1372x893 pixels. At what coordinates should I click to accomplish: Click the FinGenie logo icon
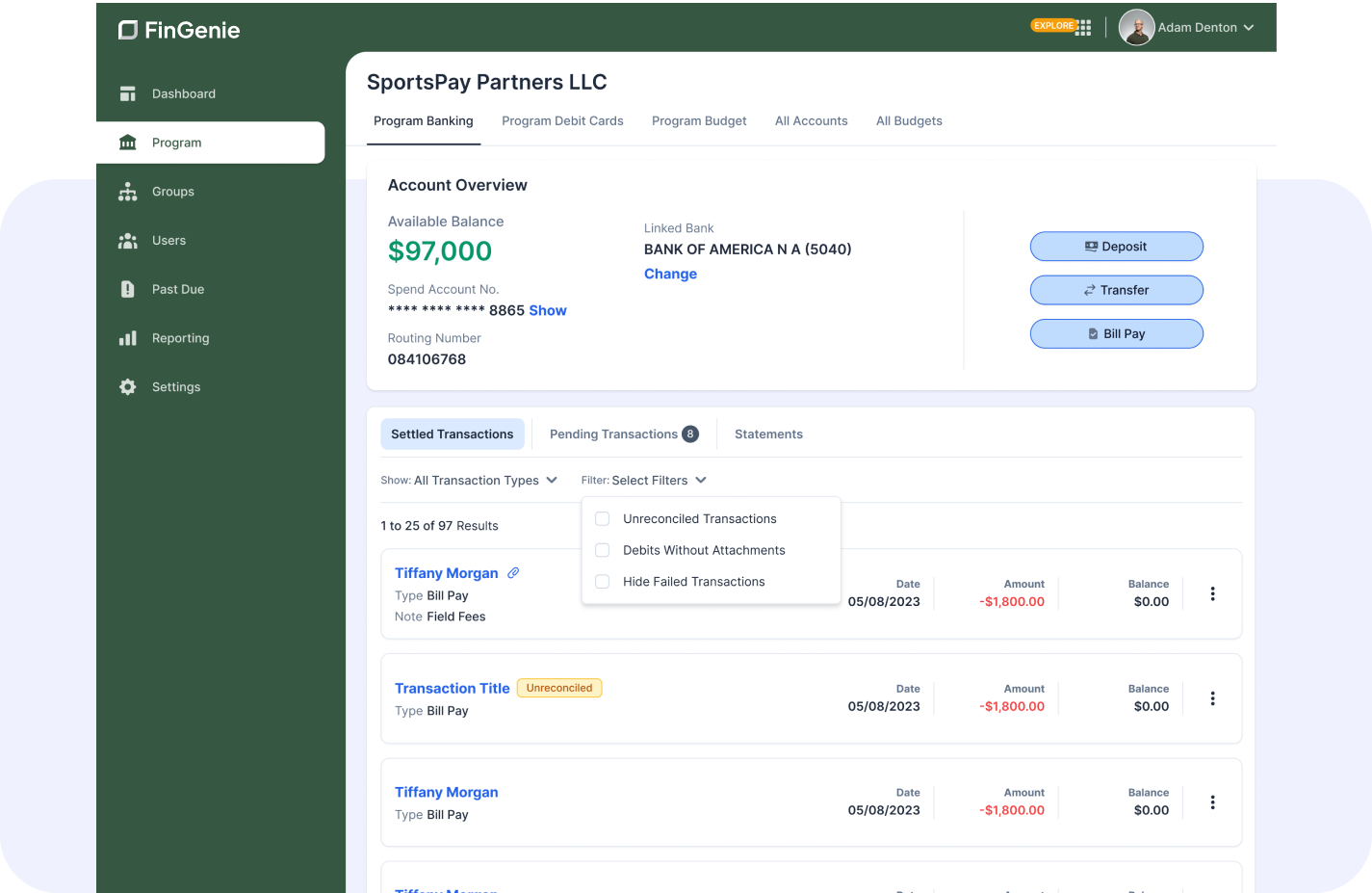click(x=128, y=30)
